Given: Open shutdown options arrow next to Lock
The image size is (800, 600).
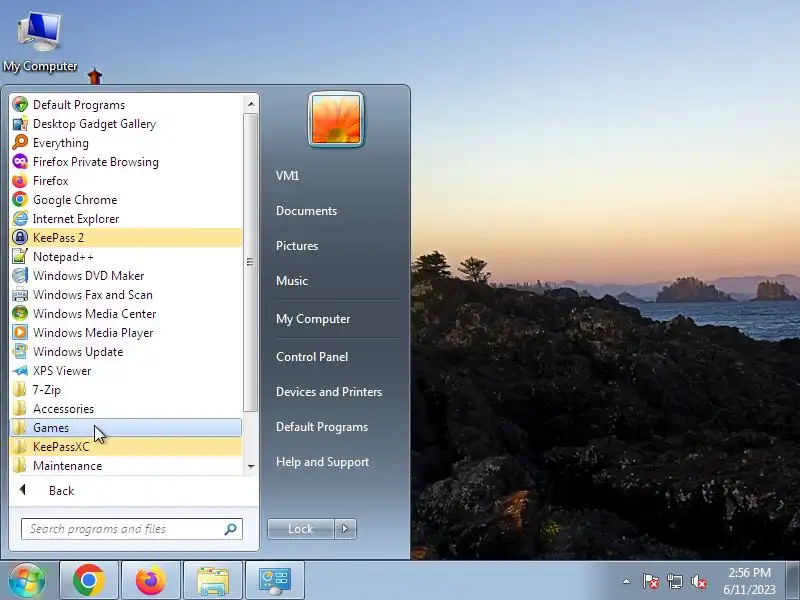Looking at the screenshot, I should pyautogui.click(x=345, y=529).
